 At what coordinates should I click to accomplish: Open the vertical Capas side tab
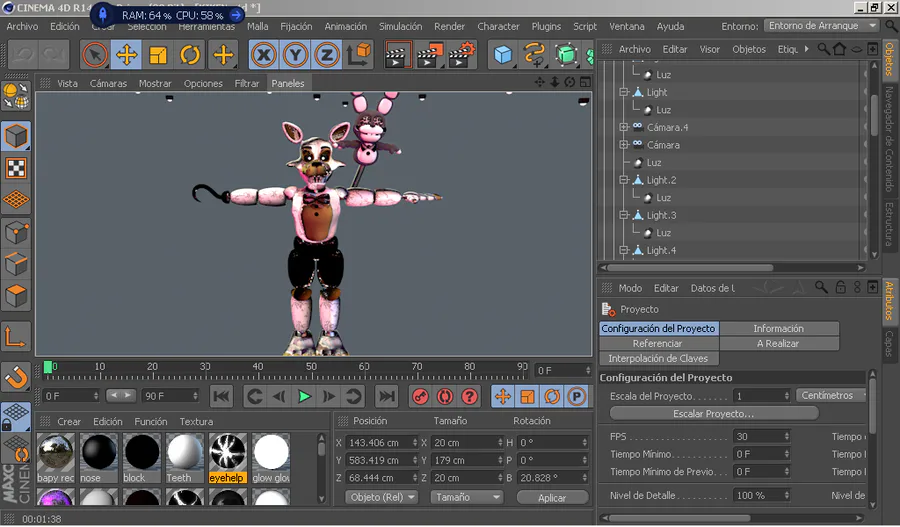click(x=889, y=343)
